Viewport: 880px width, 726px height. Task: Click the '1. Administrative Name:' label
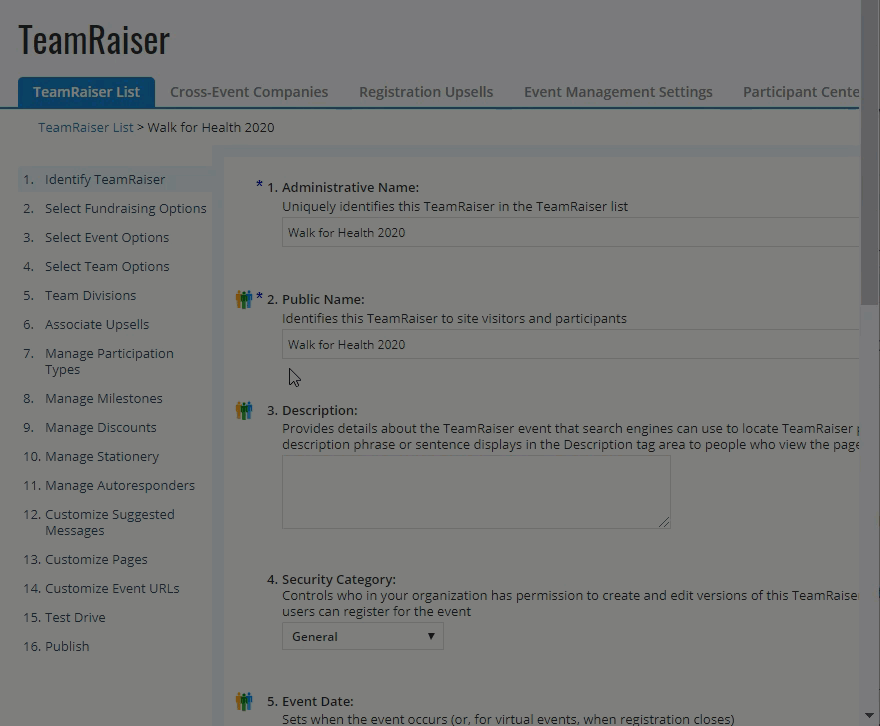click(343, 187)
